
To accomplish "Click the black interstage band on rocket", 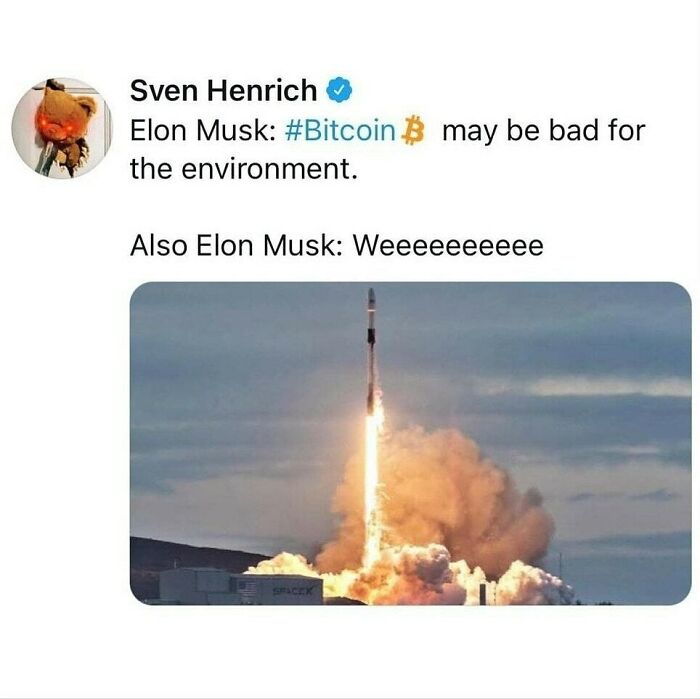I will (371, 336).
